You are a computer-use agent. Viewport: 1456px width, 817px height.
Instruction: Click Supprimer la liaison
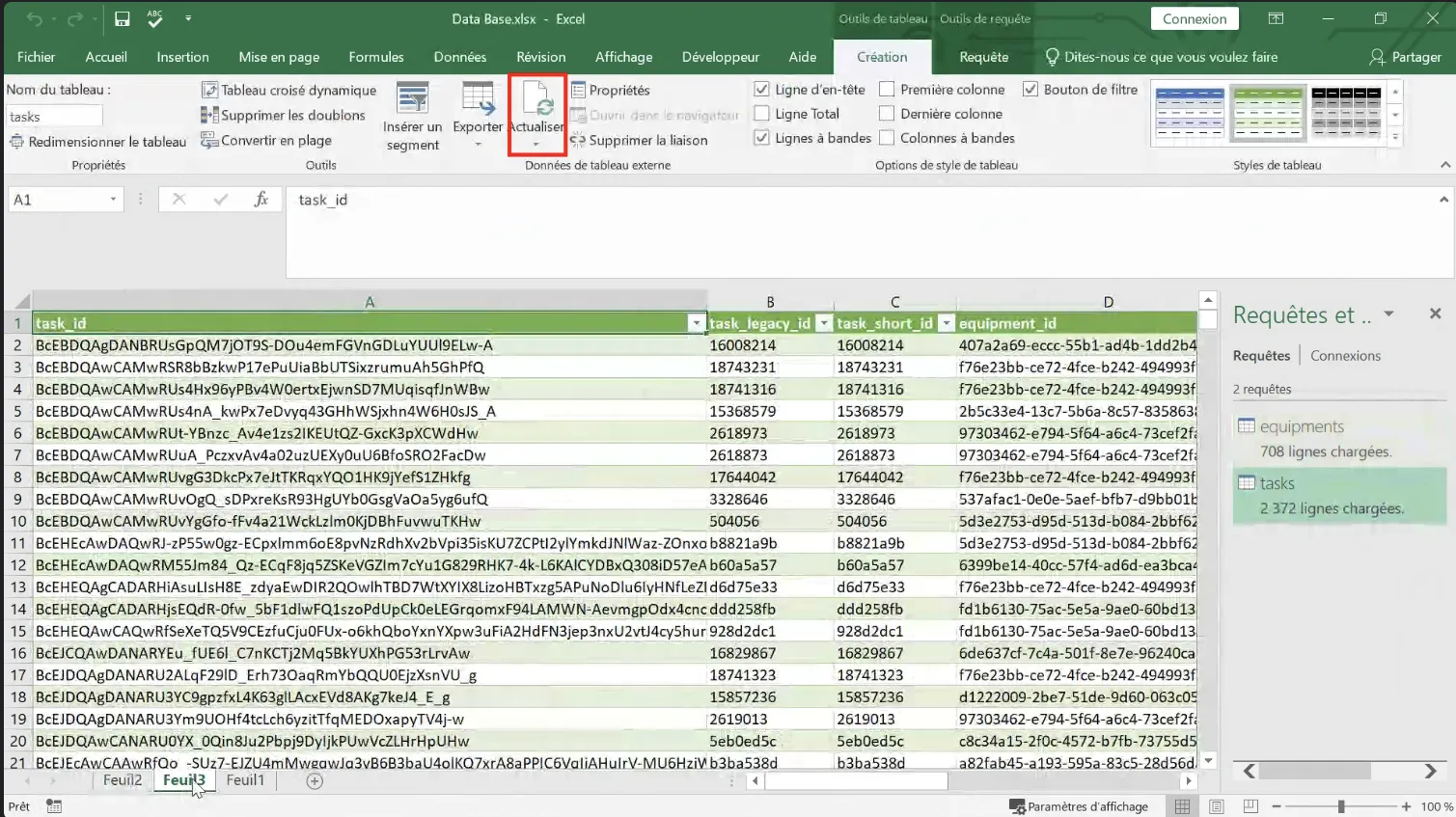639,140
